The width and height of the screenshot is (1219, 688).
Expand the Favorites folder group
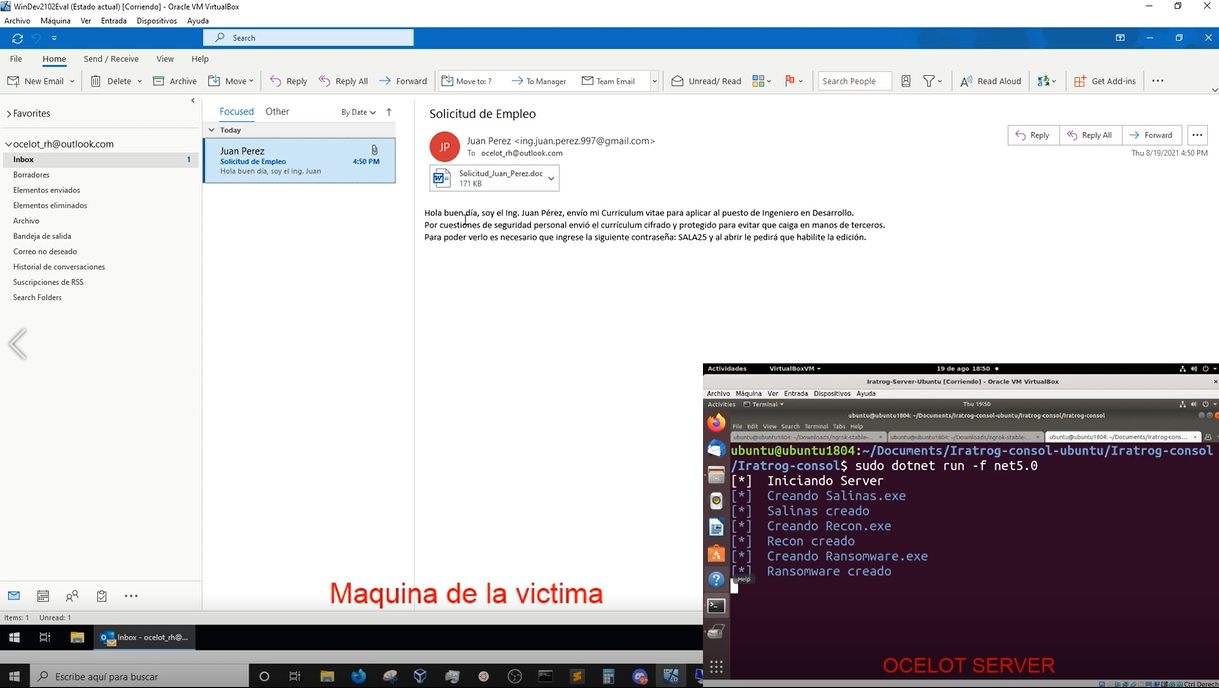(x=8, y=114)
